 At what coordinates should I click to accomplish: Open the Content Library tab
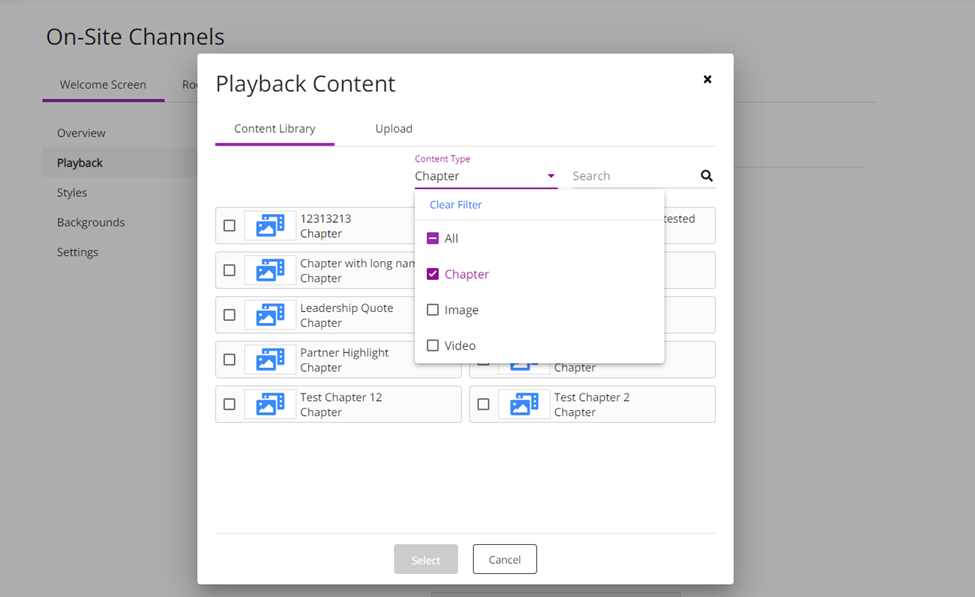pyautogui.click(x=274, y=129)
